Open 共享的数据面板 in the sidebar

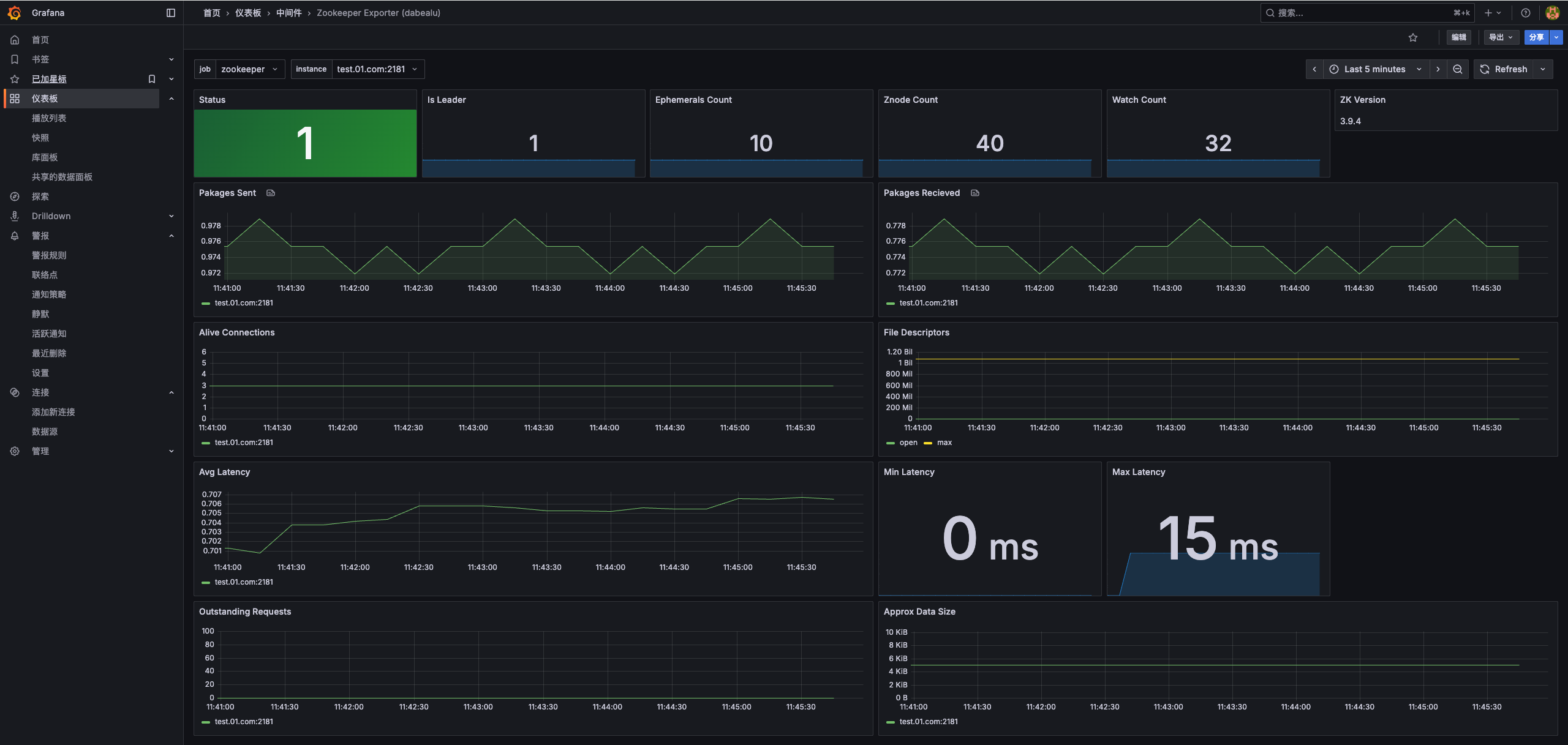click(x=62, y=177)
